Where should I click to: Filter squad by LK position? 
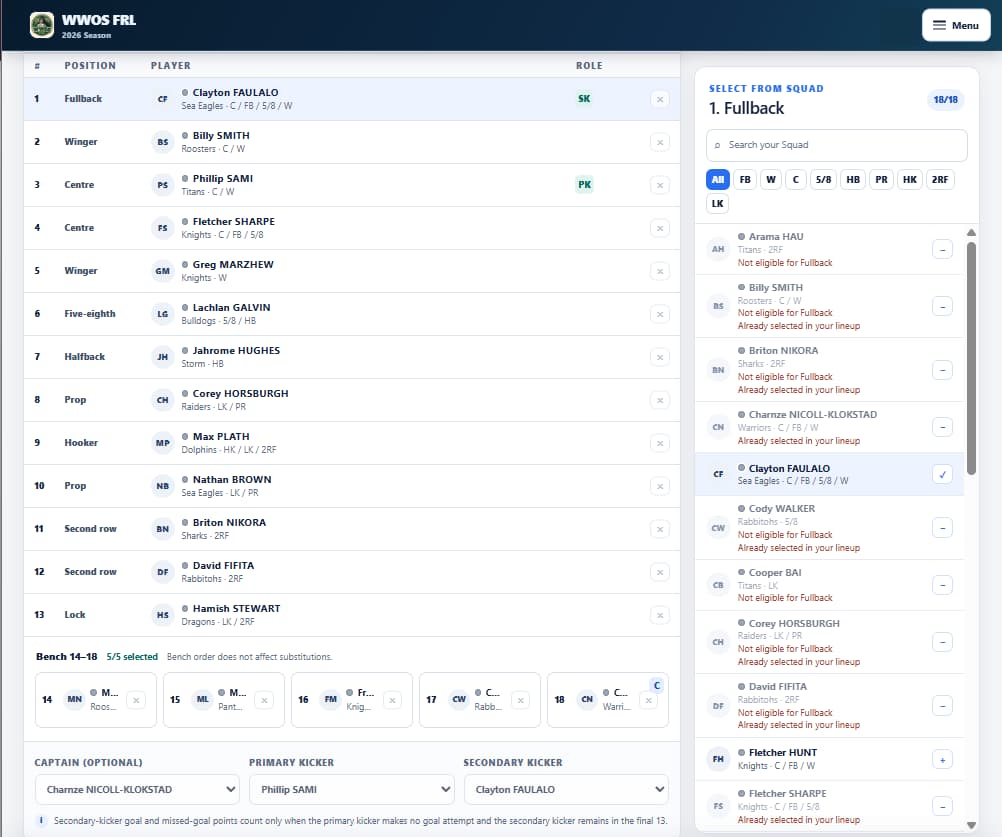(x=718, y=204)
